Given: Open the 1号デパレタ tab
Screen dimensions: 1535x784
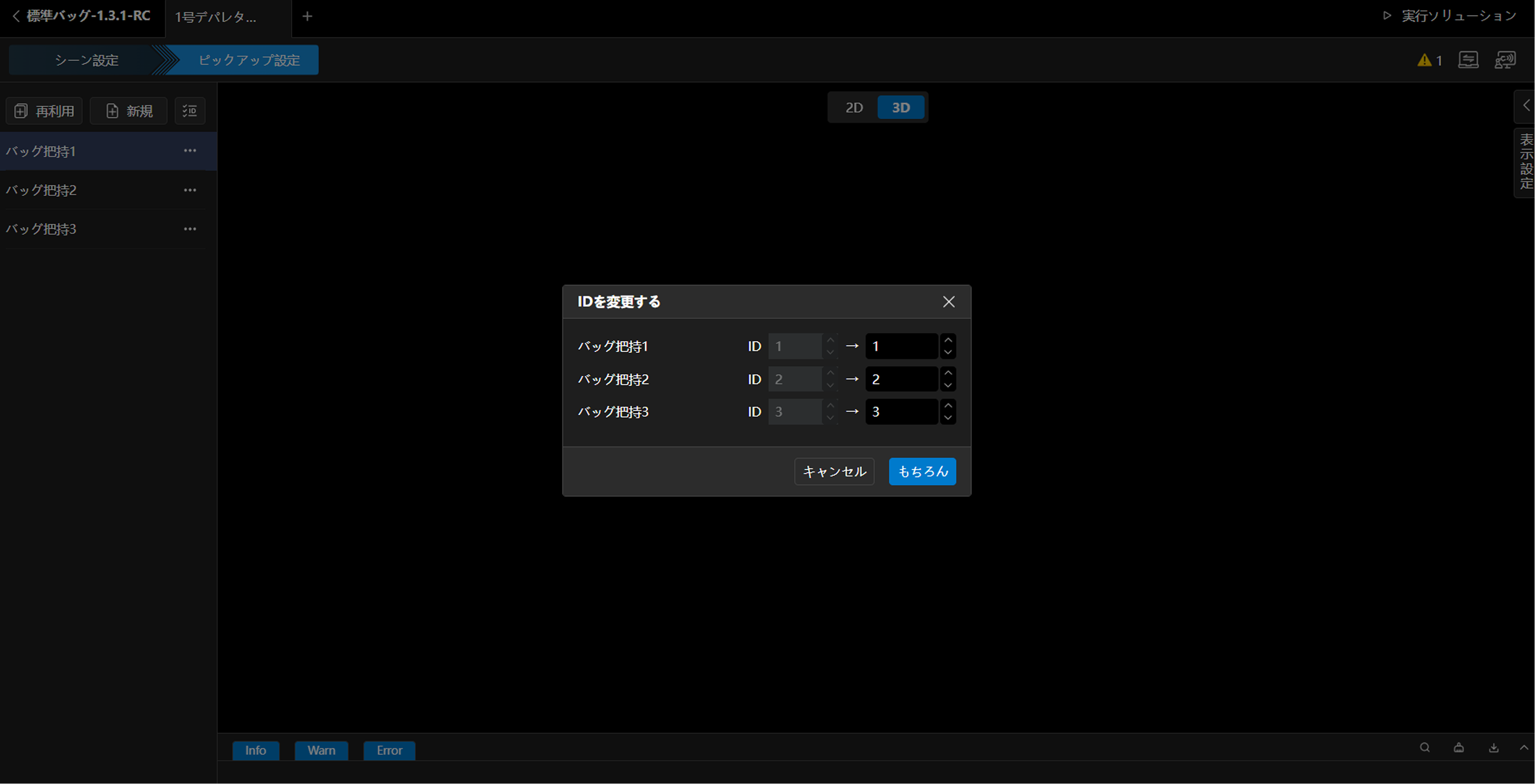Looking at the screenshot, I should 216,17.
